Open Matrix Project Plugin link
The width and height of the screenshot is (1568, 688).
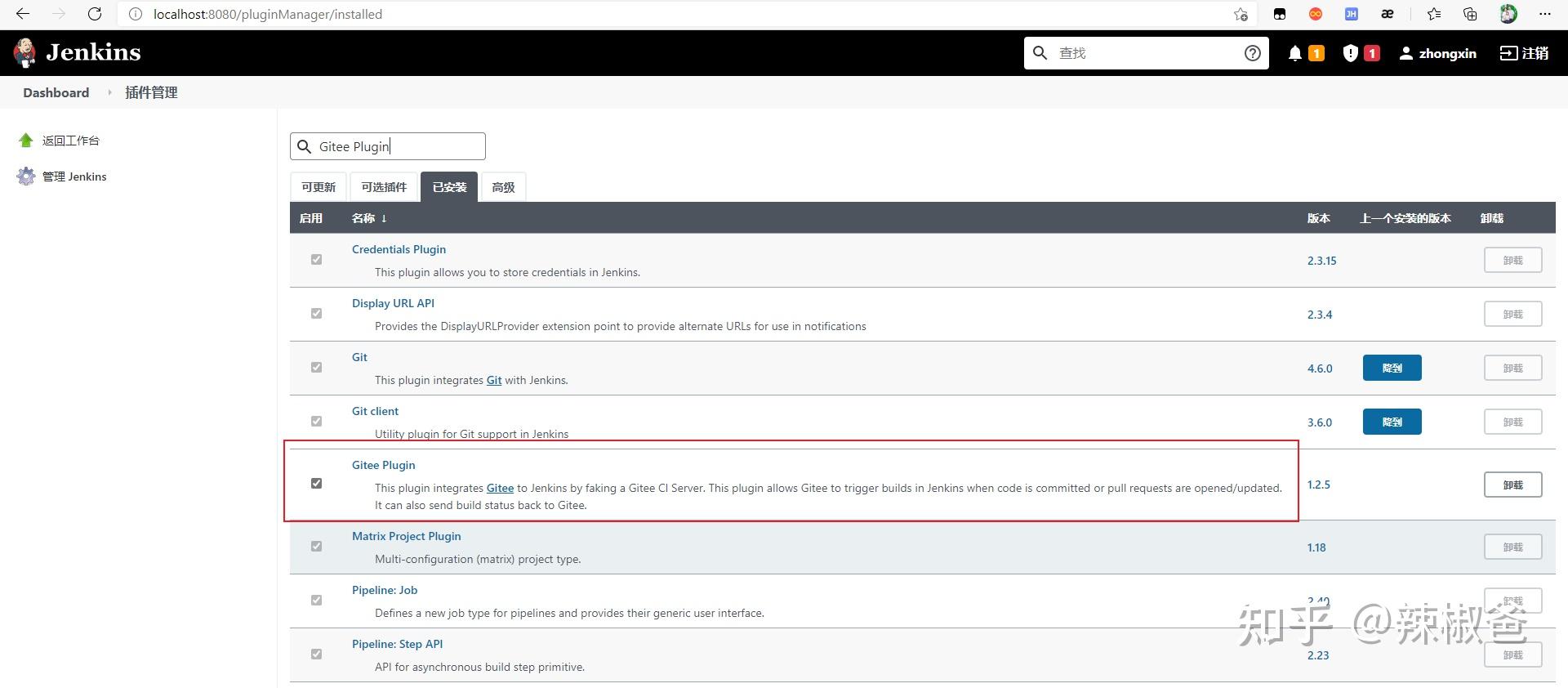pos(406,536)
